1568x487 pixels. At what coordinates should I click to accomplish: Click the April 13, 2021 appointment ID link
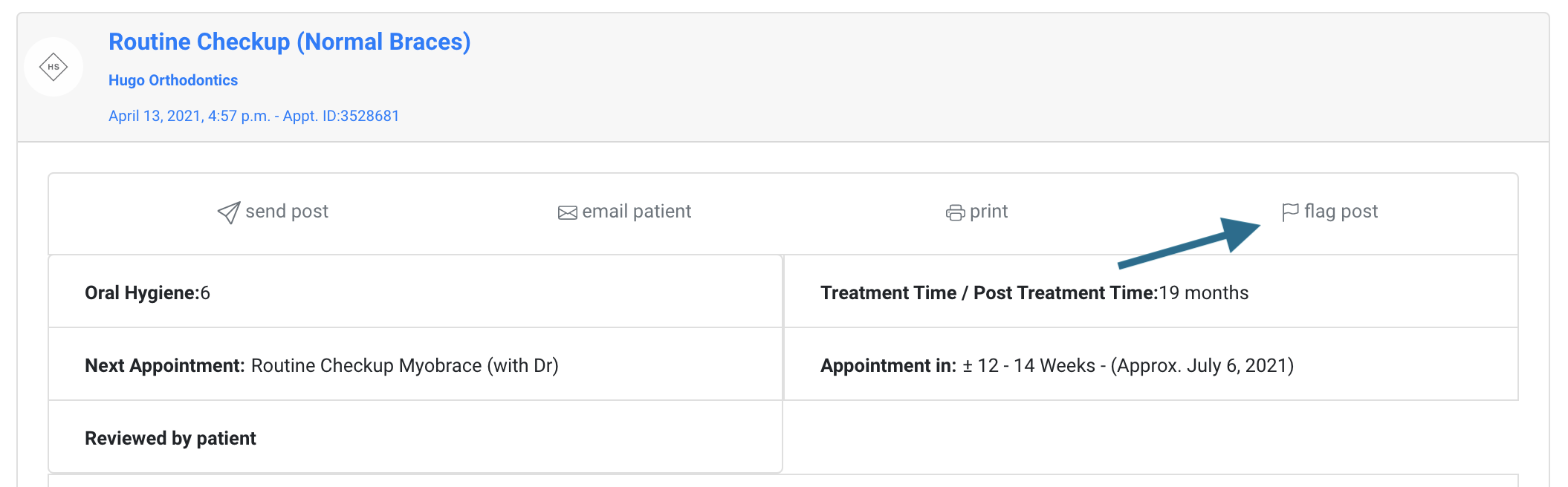click(x=253, y=116)
